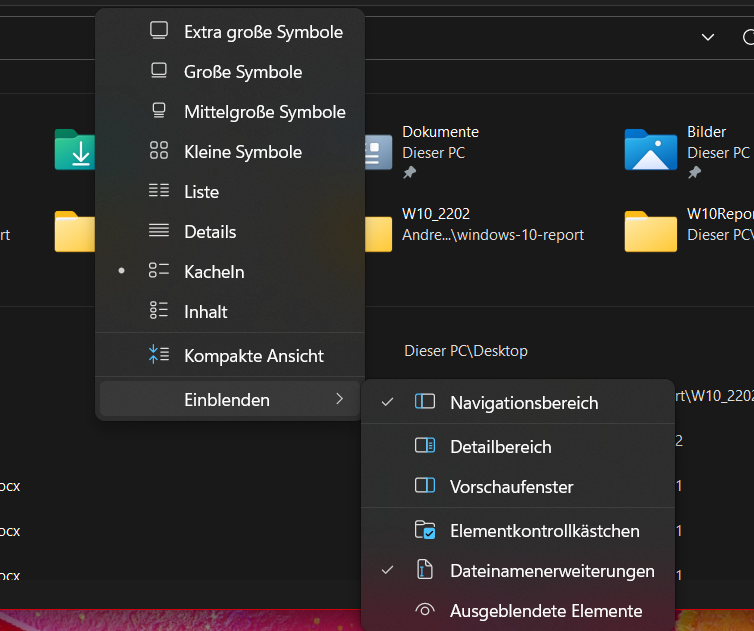Click the Kompakte Ansicht arrows icon

coord(159,354)
